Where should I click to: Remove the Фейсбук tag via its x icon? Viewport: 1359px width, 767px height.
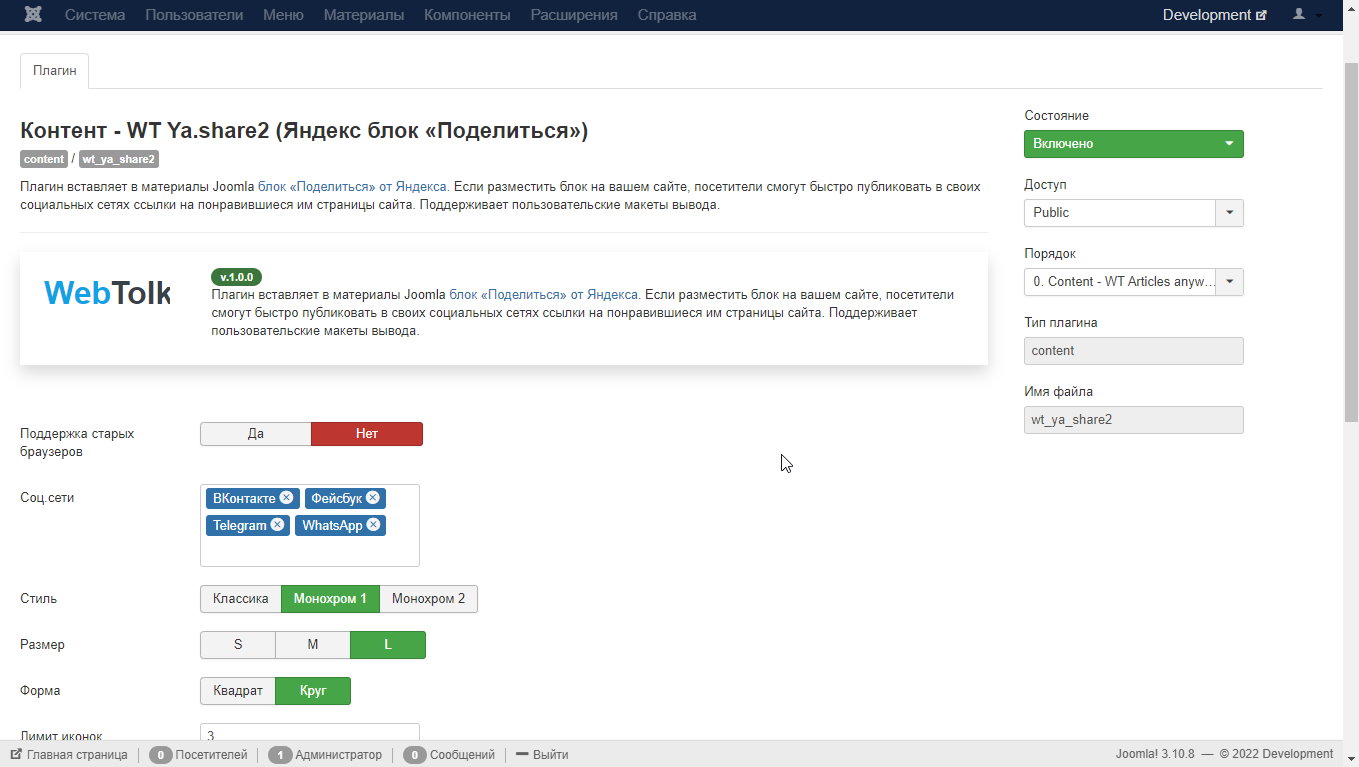coord(373,498)
